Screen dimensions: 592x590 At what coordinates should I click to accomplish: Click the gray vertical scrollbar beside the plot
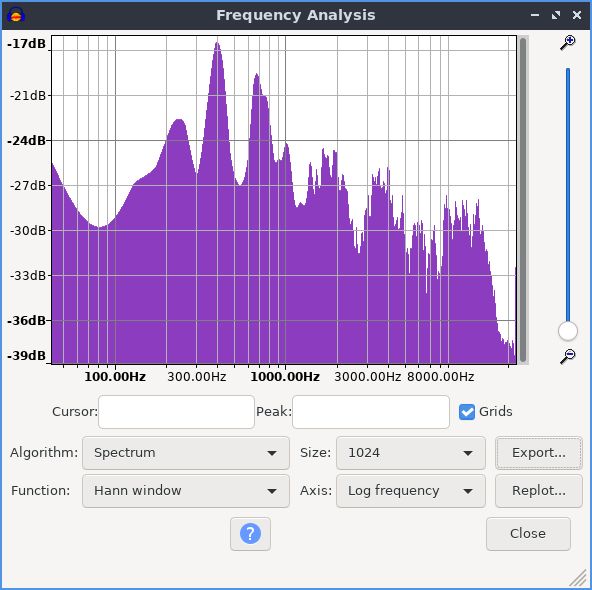coord(523,200)
